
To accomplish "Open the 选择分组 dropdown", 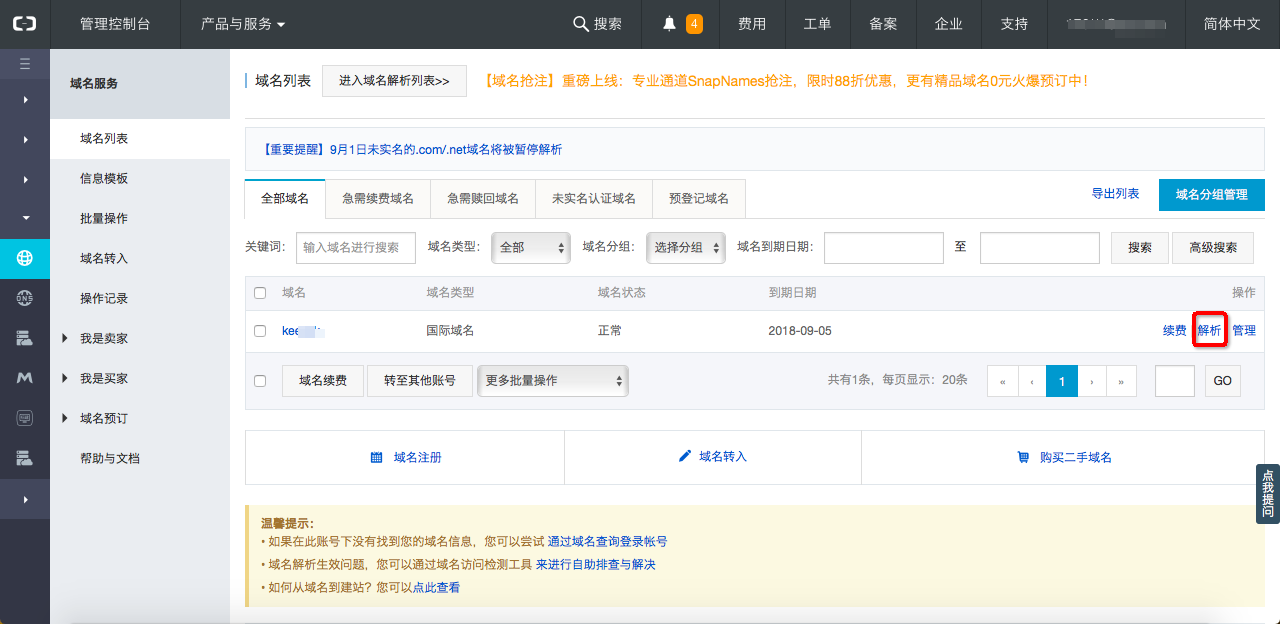I will [686, 247].
